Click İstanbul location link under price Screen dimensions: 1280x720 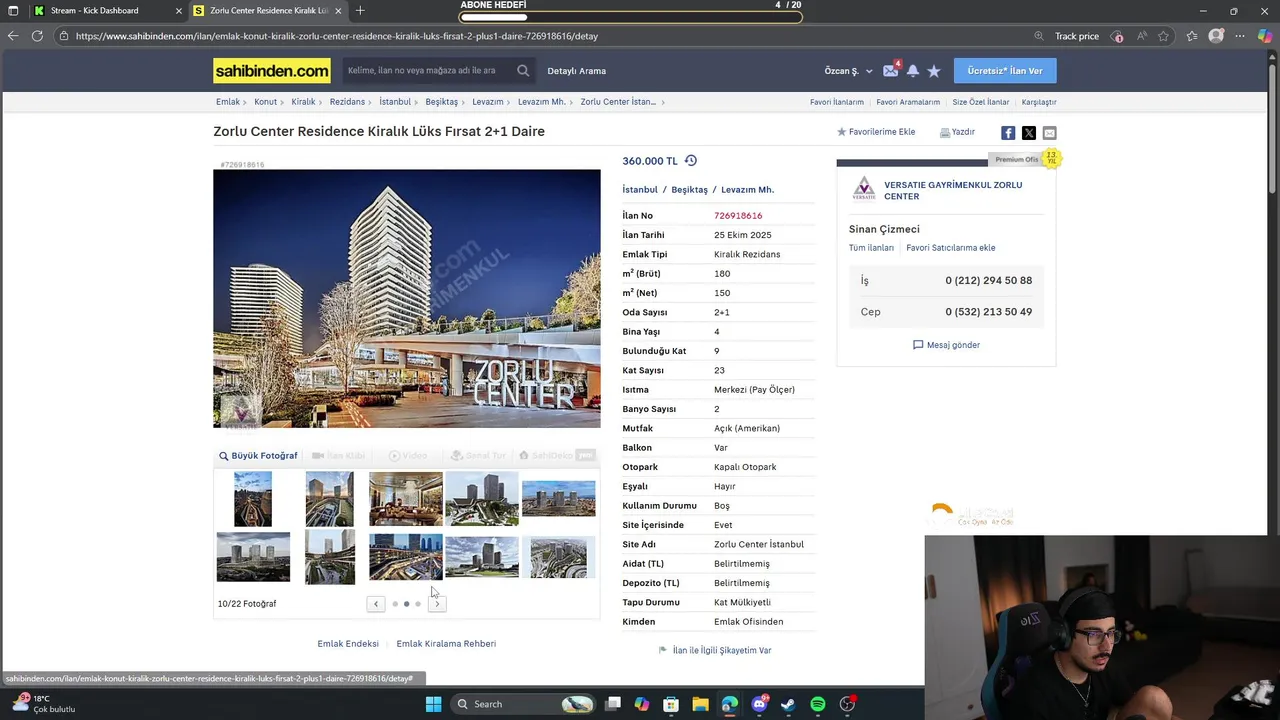640,190
